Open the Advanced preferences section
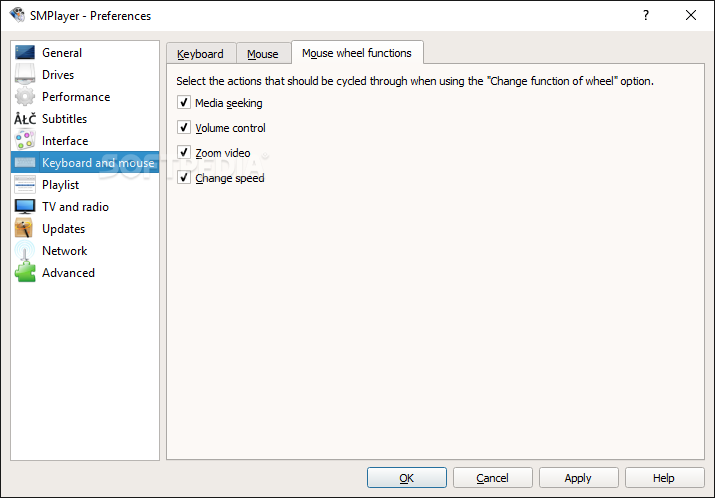Screen dimensions: 715x498 85,272
